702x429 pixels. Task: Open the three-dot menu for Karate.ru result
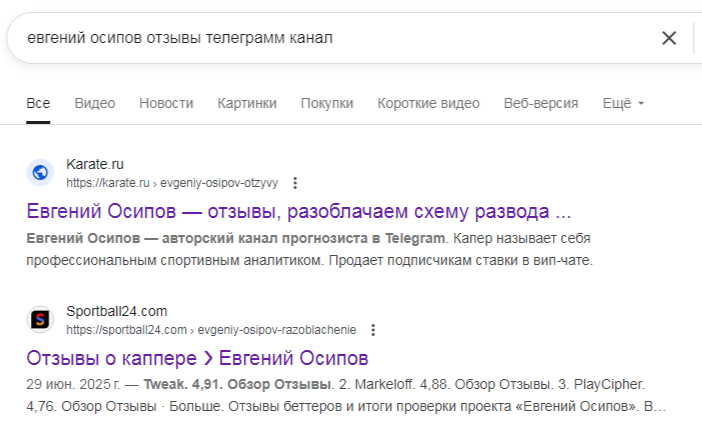pyautogui.click(x=295, y=183)
